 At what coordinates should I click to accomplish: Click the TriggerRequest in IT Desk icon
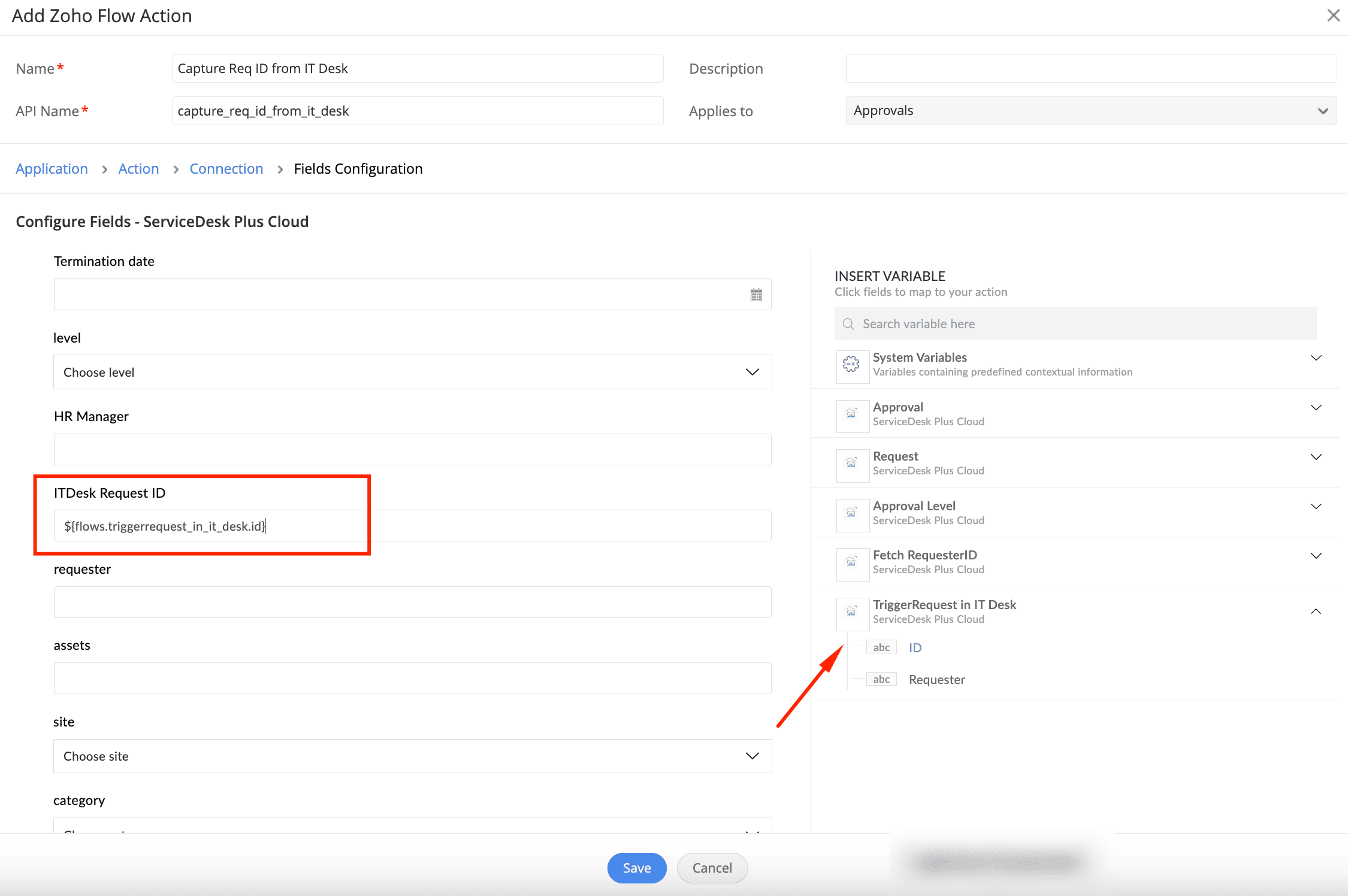[851, 612]
